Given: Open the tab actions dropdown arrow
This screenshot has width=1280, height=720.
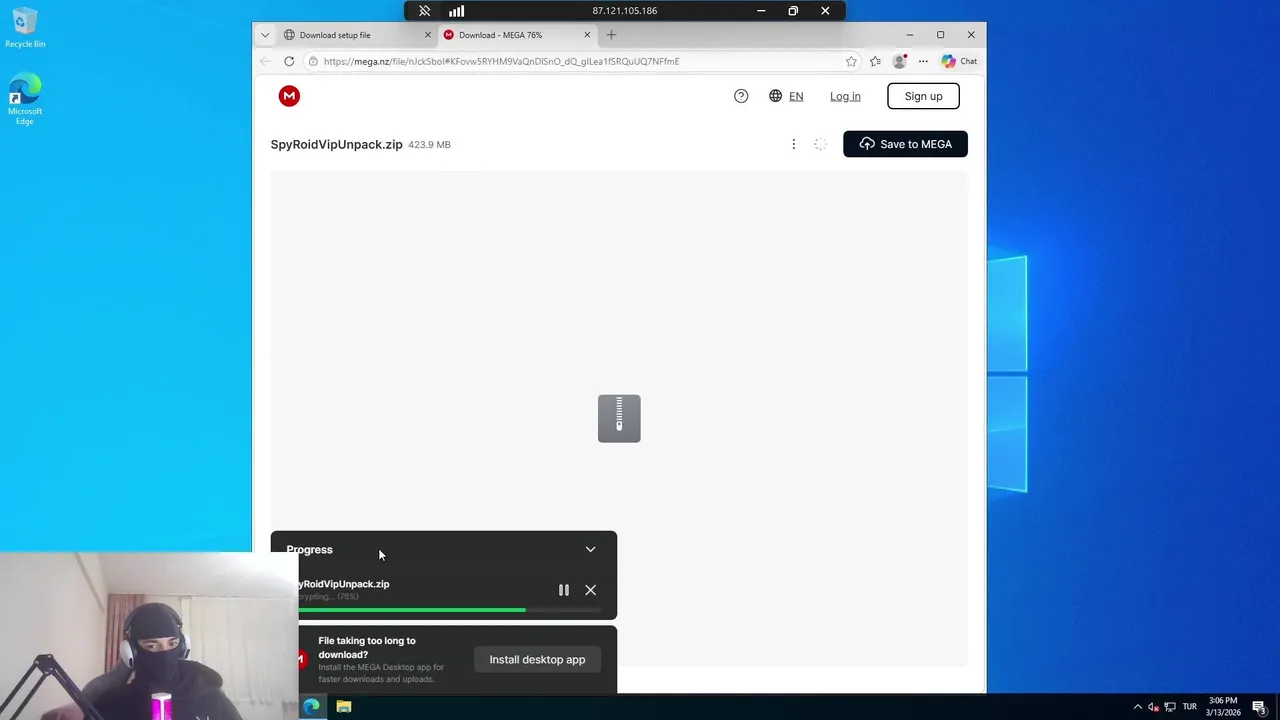Looking at the screenshot, I should [x=265, y=35].
